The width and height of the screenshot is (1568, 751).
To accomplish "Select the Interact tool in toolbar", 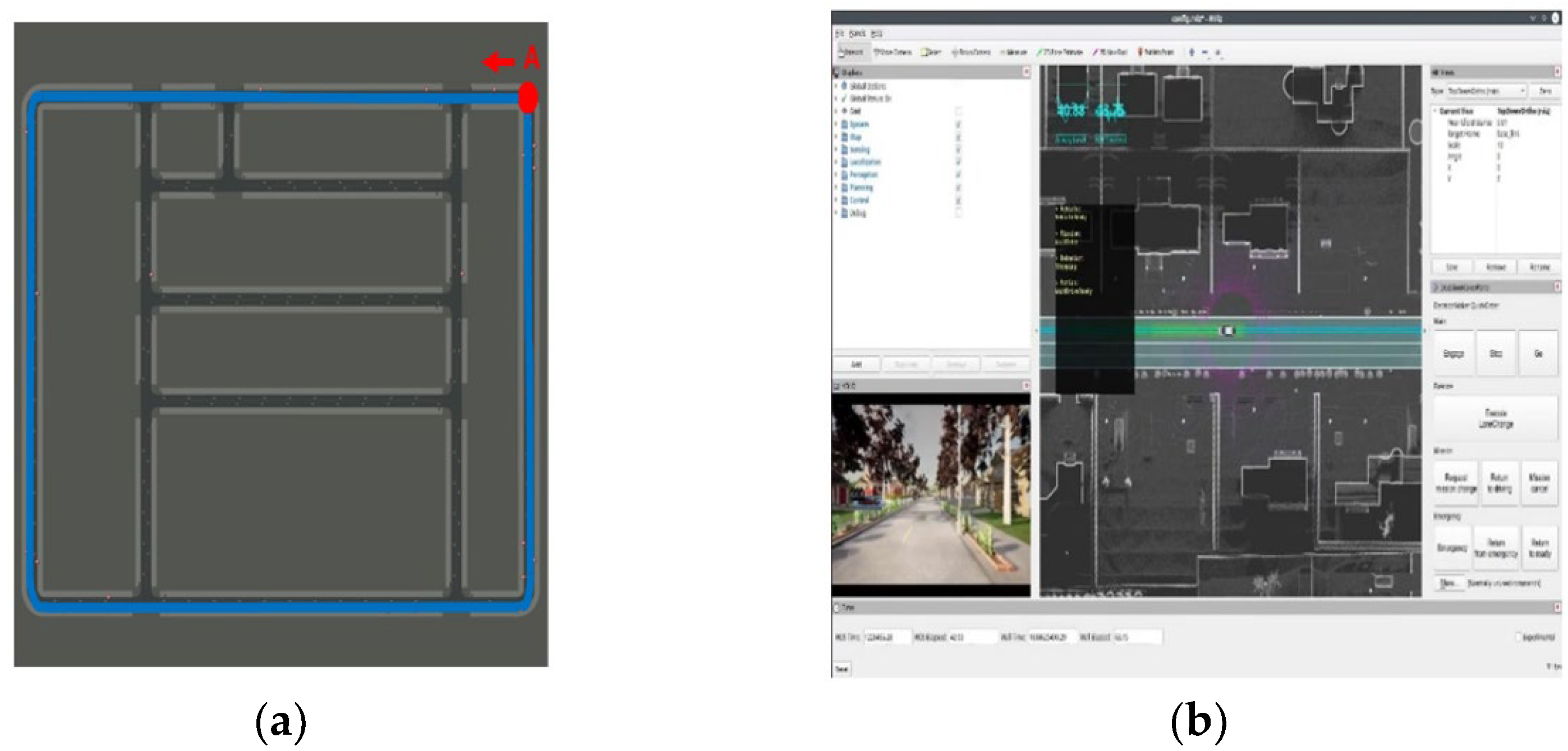I will [x=852, y=52].
